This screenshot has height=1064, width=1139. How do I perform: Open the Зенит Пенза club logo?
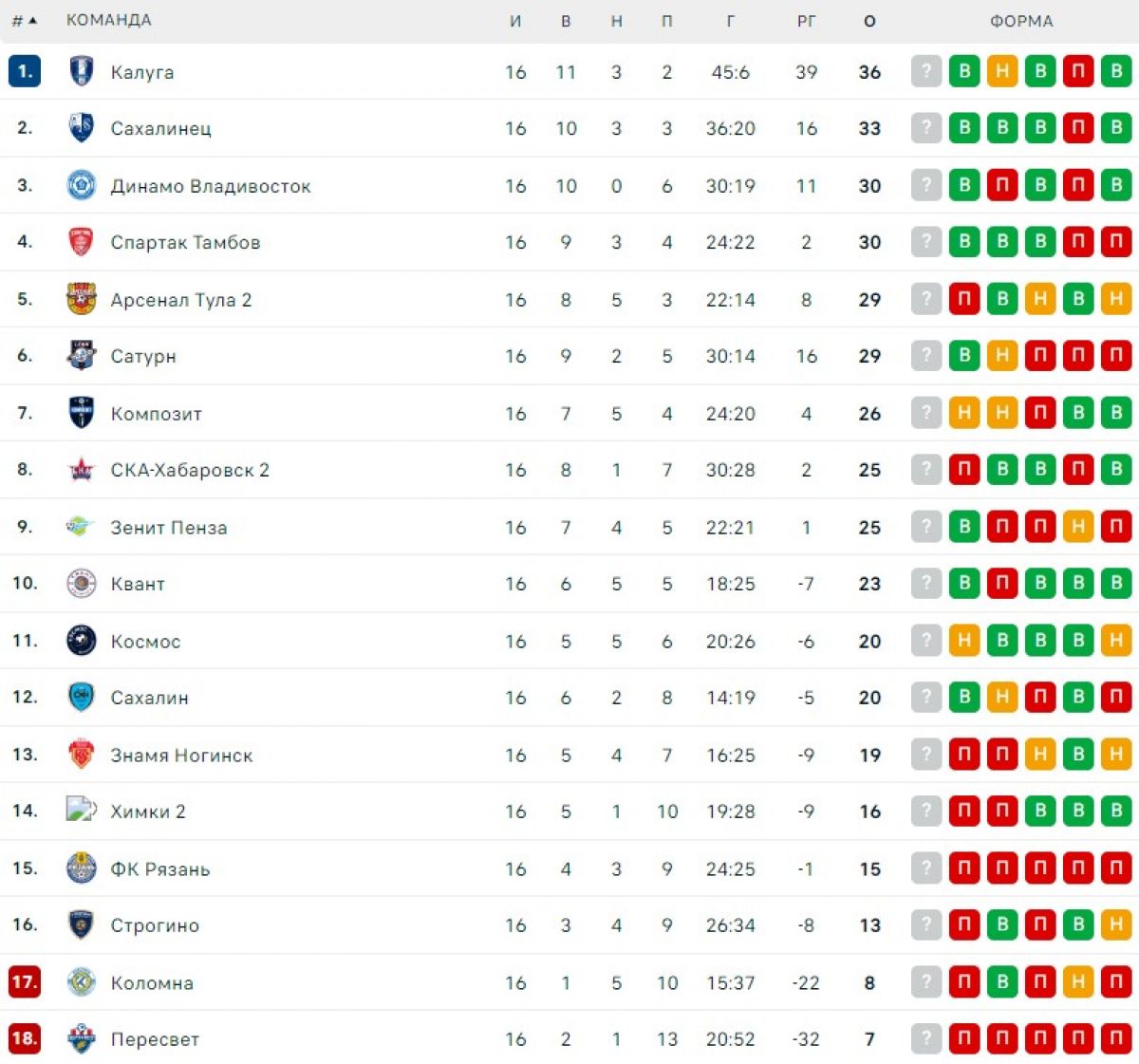(82, 527)
